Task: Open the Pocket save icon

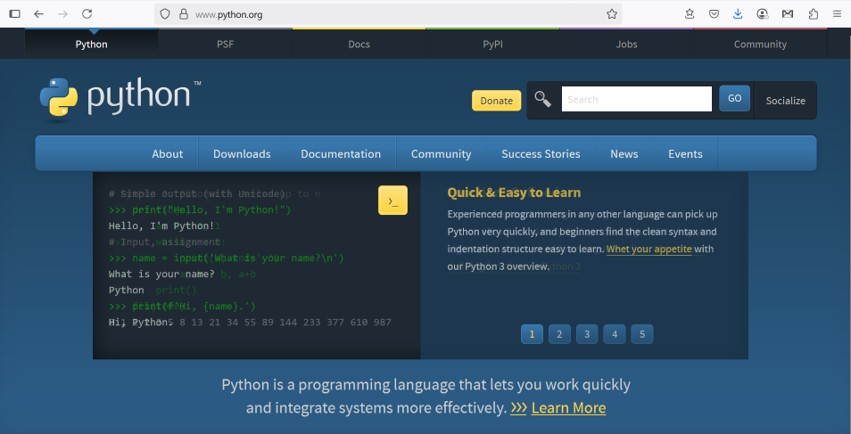Action: click(714, 14)
